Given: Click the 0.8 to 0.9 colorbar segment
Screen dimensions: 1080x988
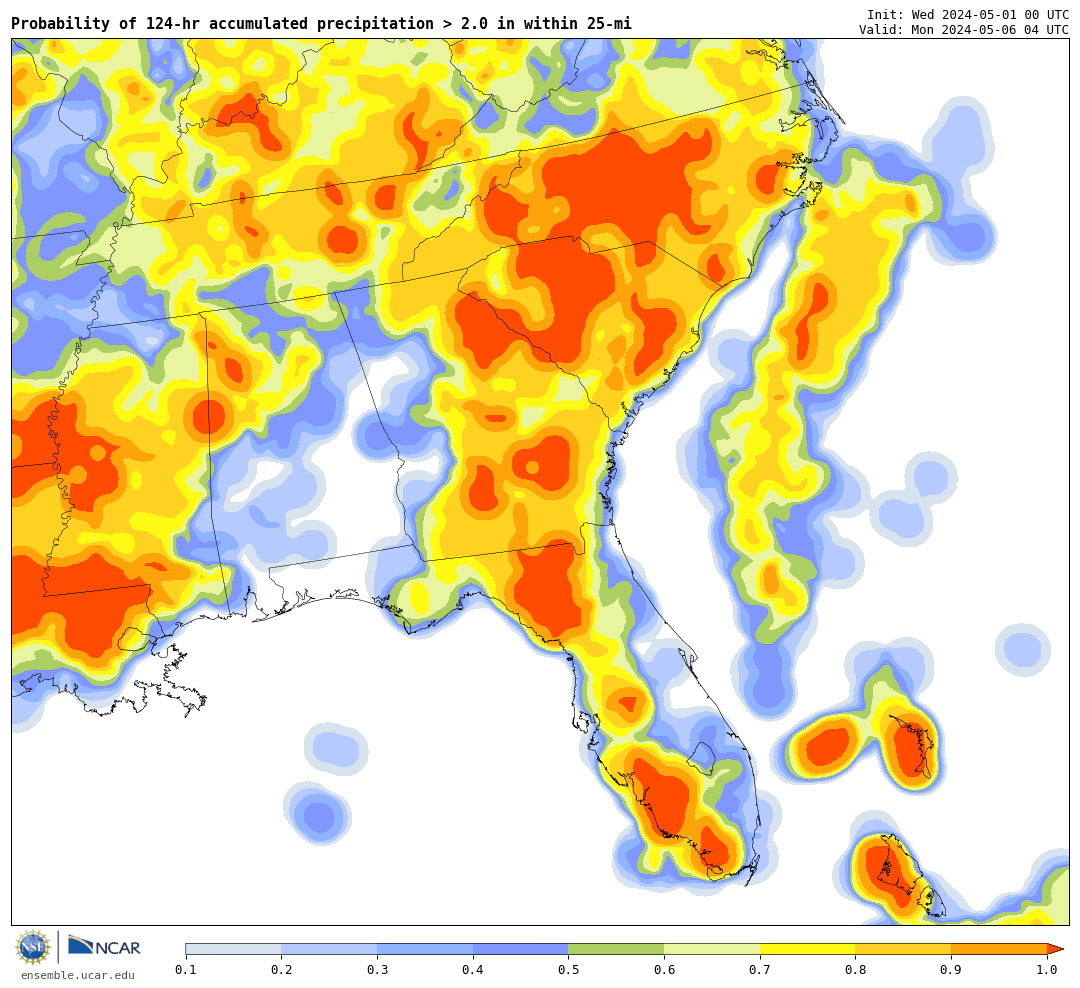Looking at the screenshot, I should (904, 949).
